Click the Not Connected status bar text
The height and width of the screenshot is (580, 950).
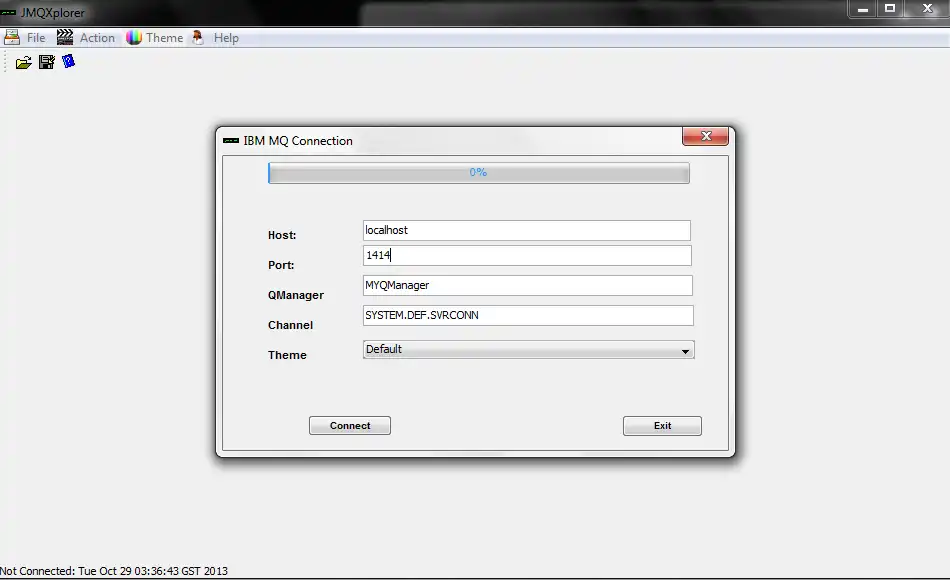click(114, 571)
